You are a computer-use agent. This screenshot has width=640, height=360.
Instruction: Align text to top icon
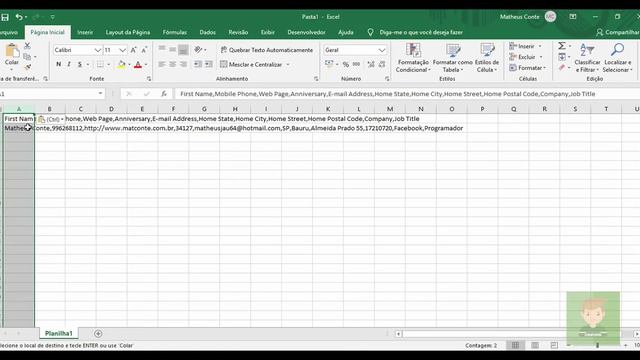tap(162, 49)
